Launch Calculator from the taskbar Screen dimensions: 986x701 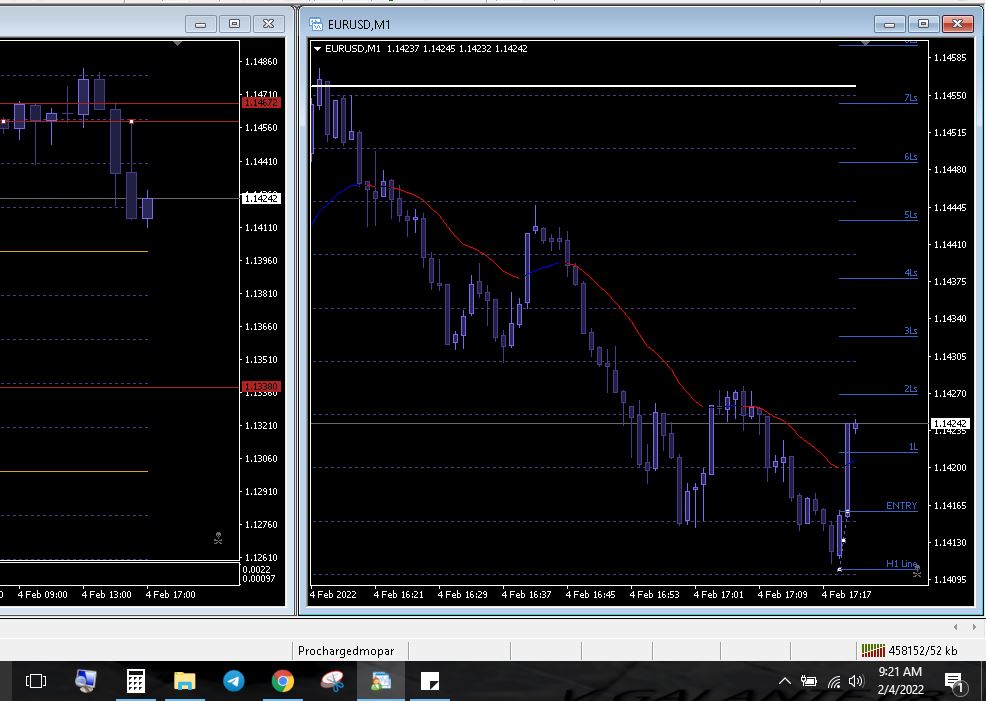click(x=136, y=681)
